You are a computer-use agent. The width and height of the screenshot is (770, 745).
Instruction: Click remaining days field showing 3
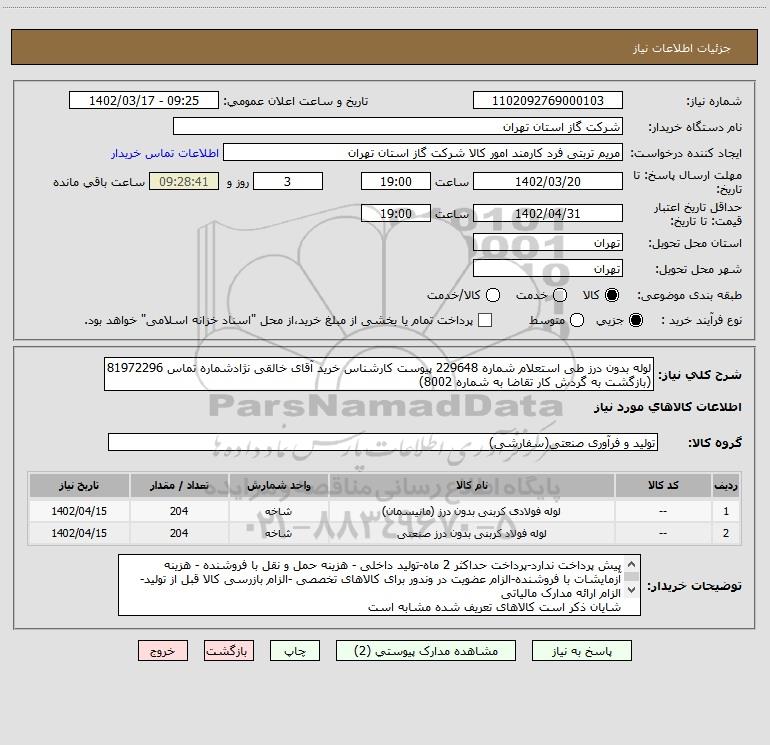(288, 181)
